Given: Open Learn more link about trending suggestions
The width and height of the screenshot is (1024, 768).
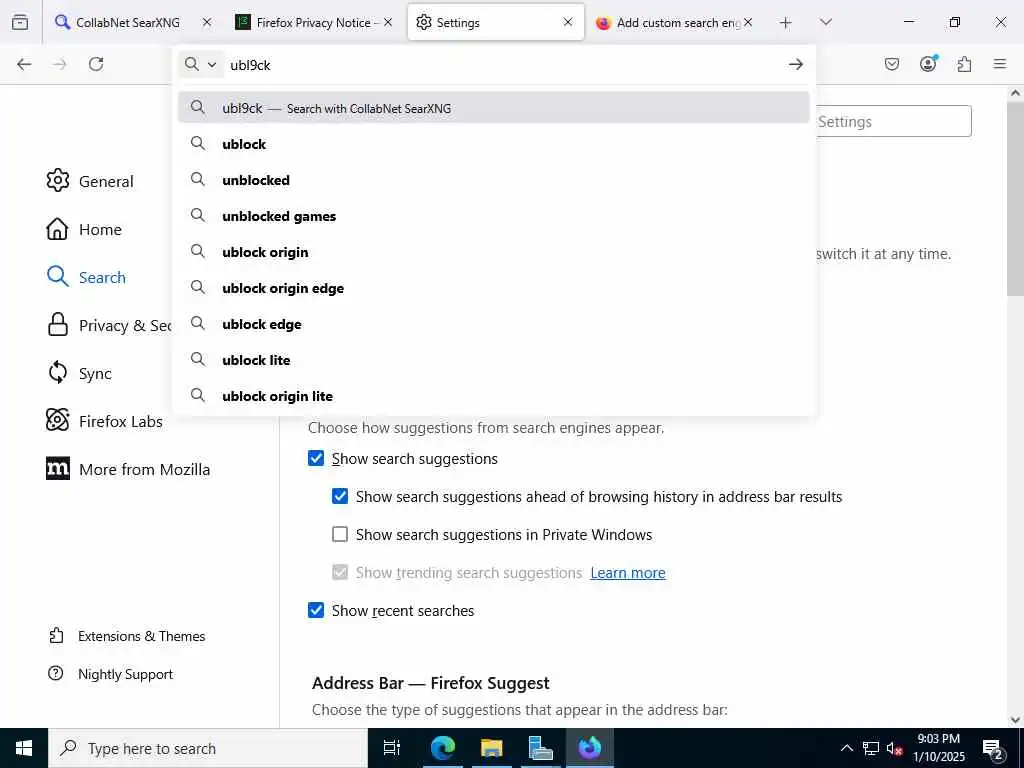Looking at the screenshot, I should tap(628, 572).
